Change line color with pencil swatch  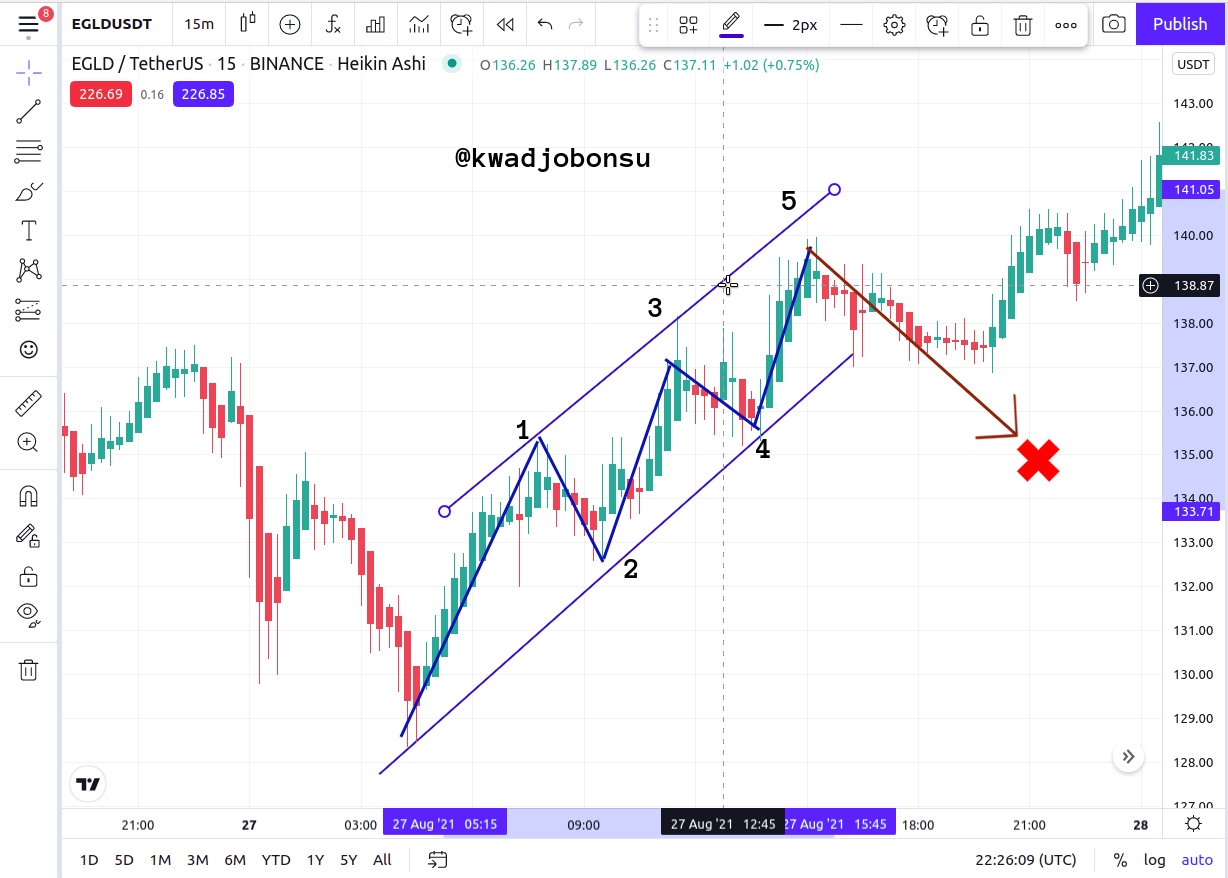click(731, 25)
